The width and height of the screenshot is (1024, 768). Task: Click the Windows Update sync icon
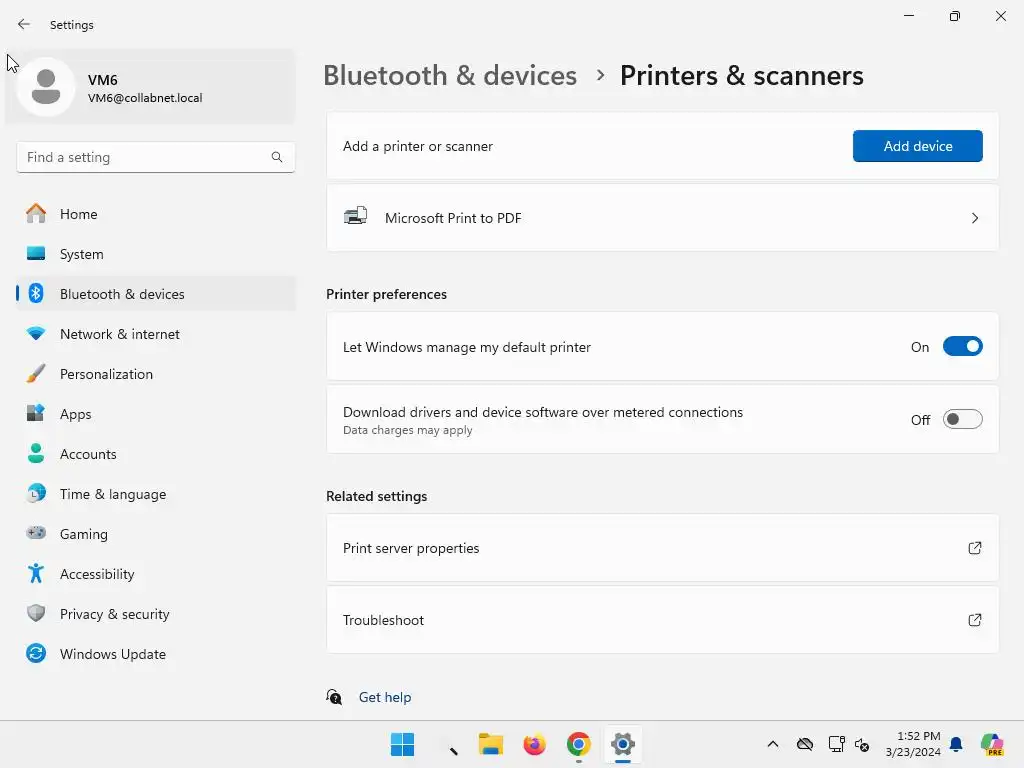coord(36,653)
